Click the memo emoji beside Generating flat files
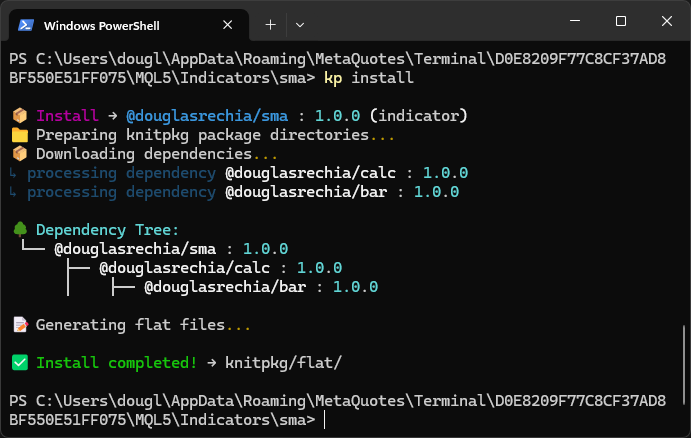The height and width of the screenshot is (438, 691). click(18, 325)
